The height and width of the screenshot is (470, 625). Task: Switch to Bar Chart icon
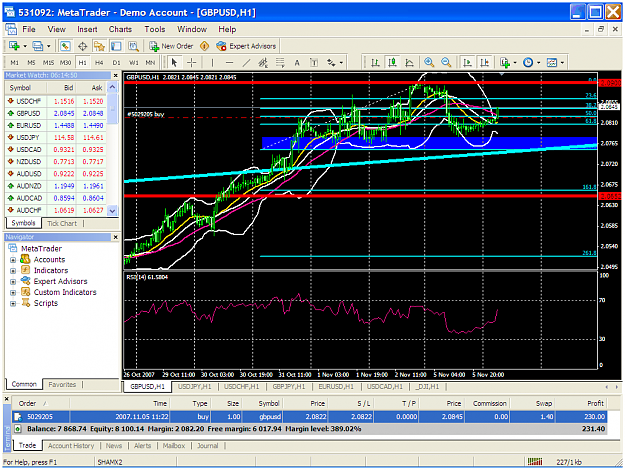click(375, 63)
